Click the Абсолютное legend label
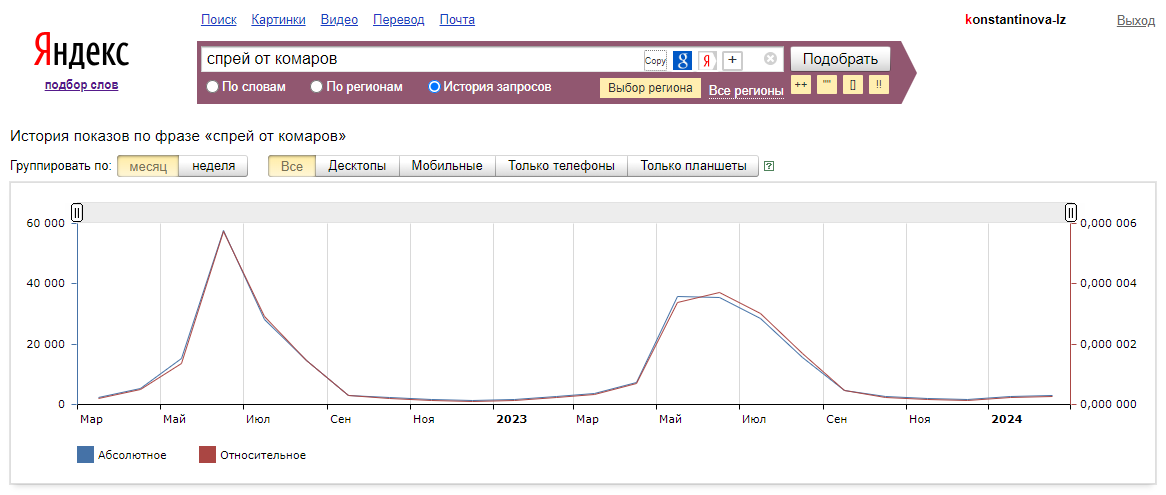The height and width of the screenshot is (495, 1166). [x=132, y=456]
